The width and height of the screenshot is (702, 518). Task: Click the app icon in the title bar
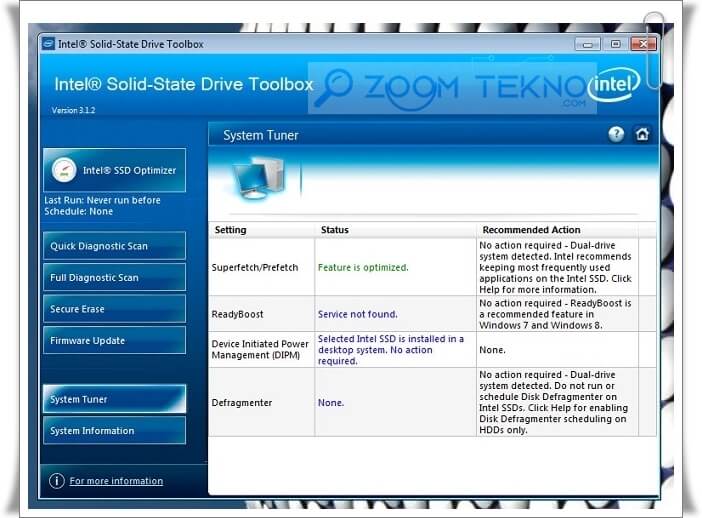(48, 44)
